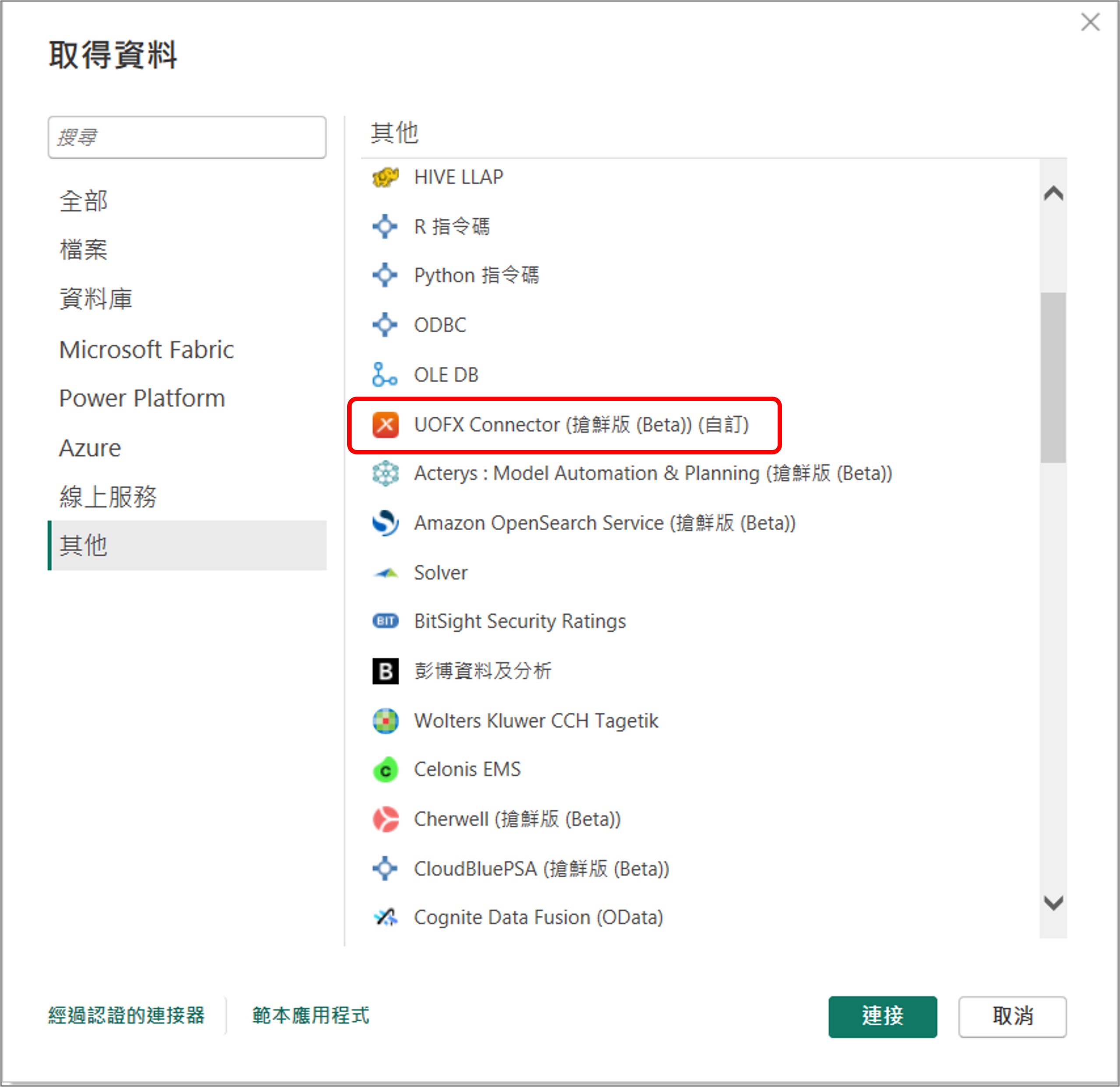Click the Acterys connector icon

(385, 474)
